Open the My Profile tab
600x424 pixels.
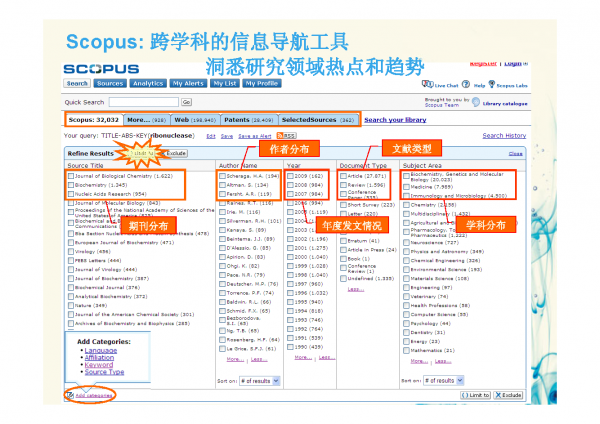pos(262,83)
